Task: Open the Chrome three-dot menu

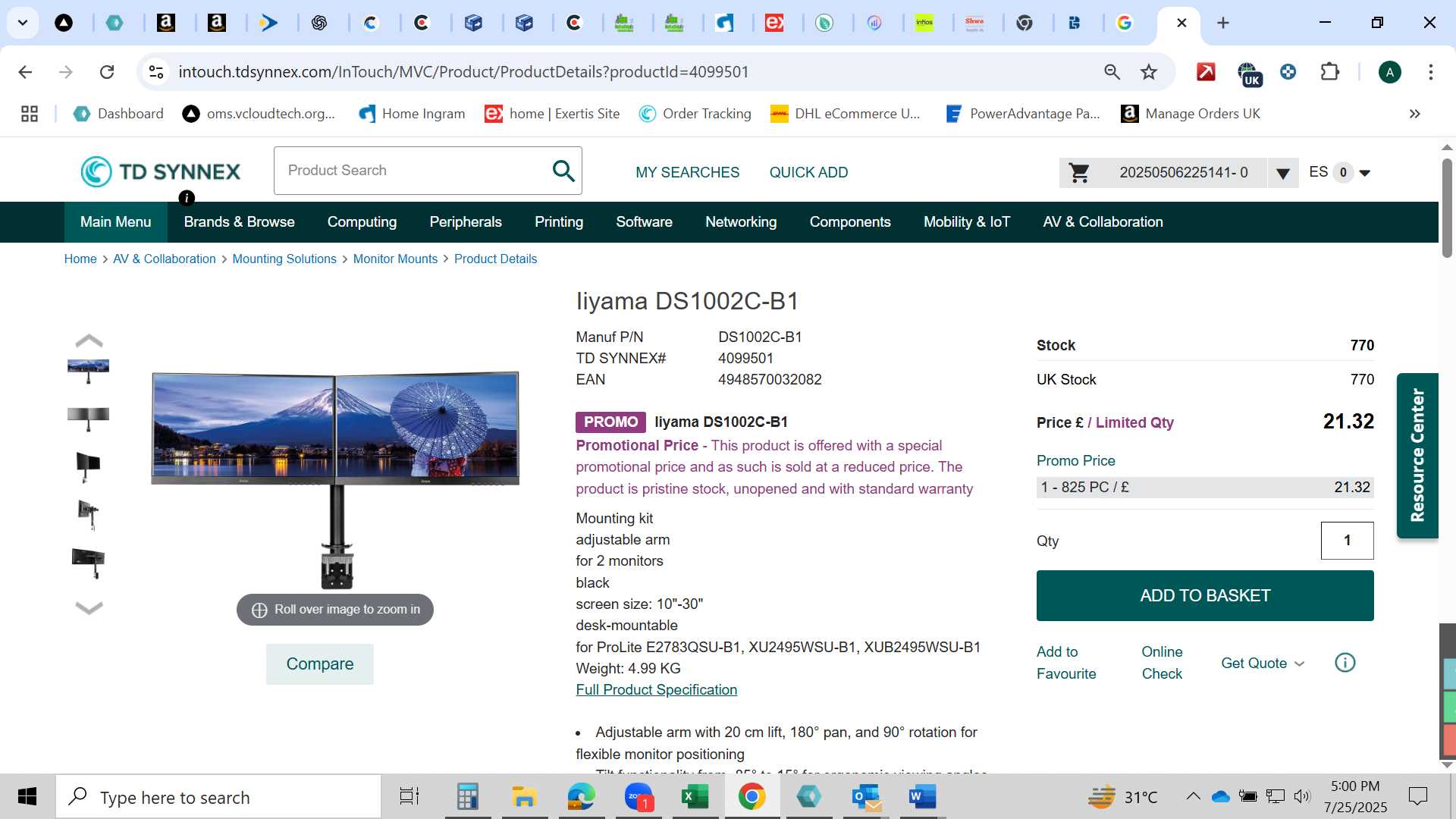Action: [1430, 72]
